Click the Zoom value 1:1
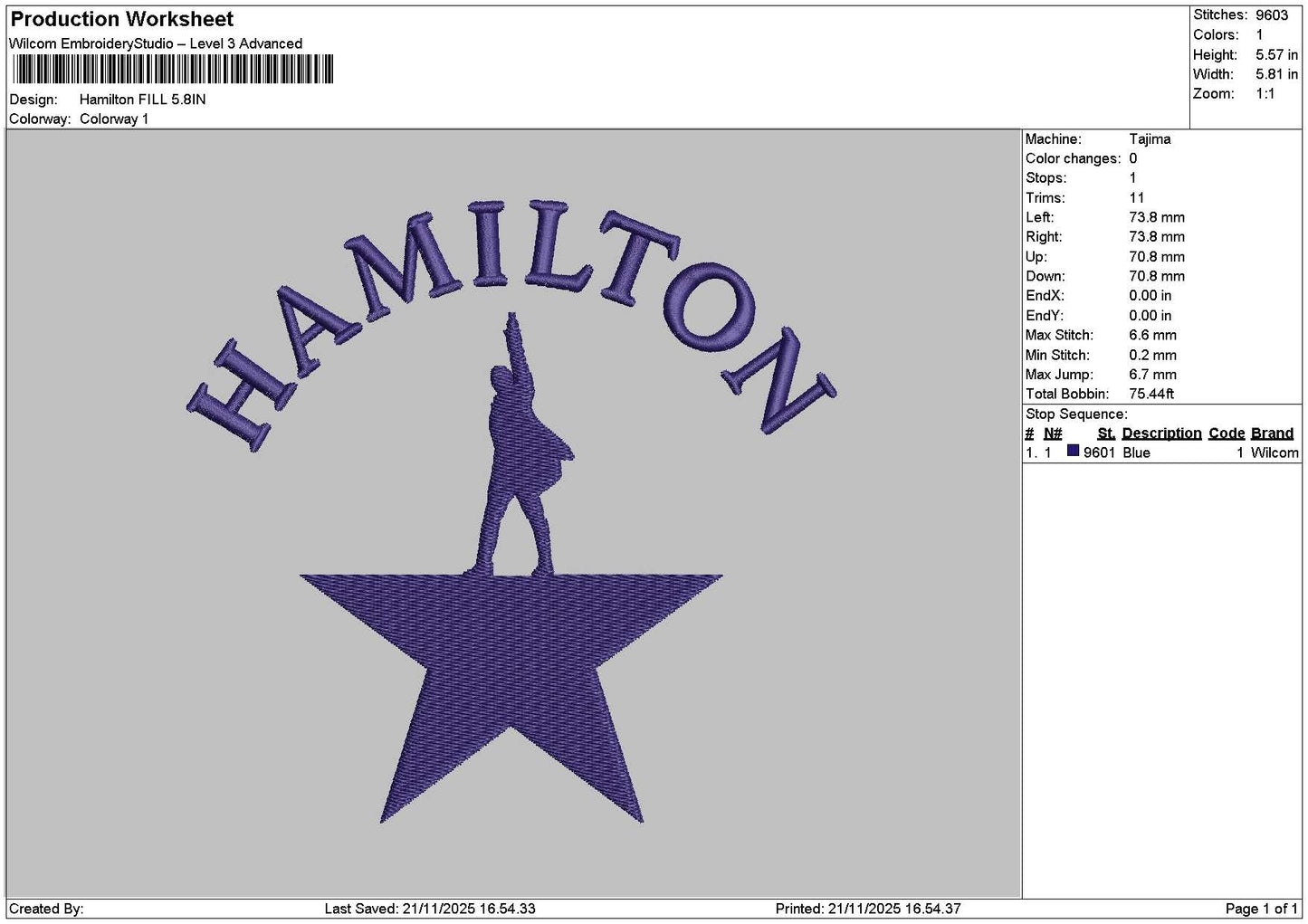This screenshot has height=924, width=1308. click(1265, 94)
